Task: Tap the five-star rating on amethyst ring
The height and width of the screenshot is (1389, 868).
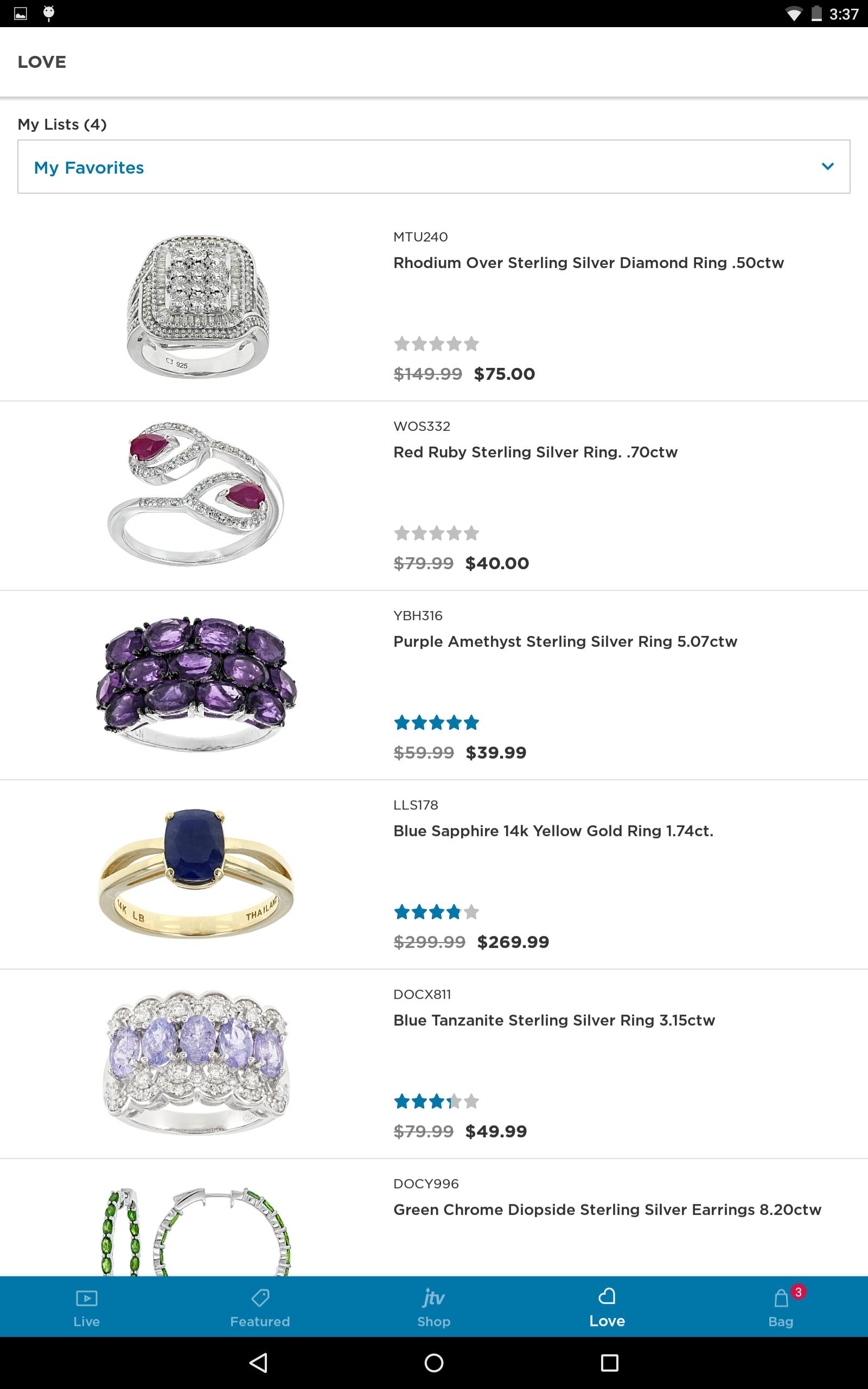Action: tap(436, 723)
